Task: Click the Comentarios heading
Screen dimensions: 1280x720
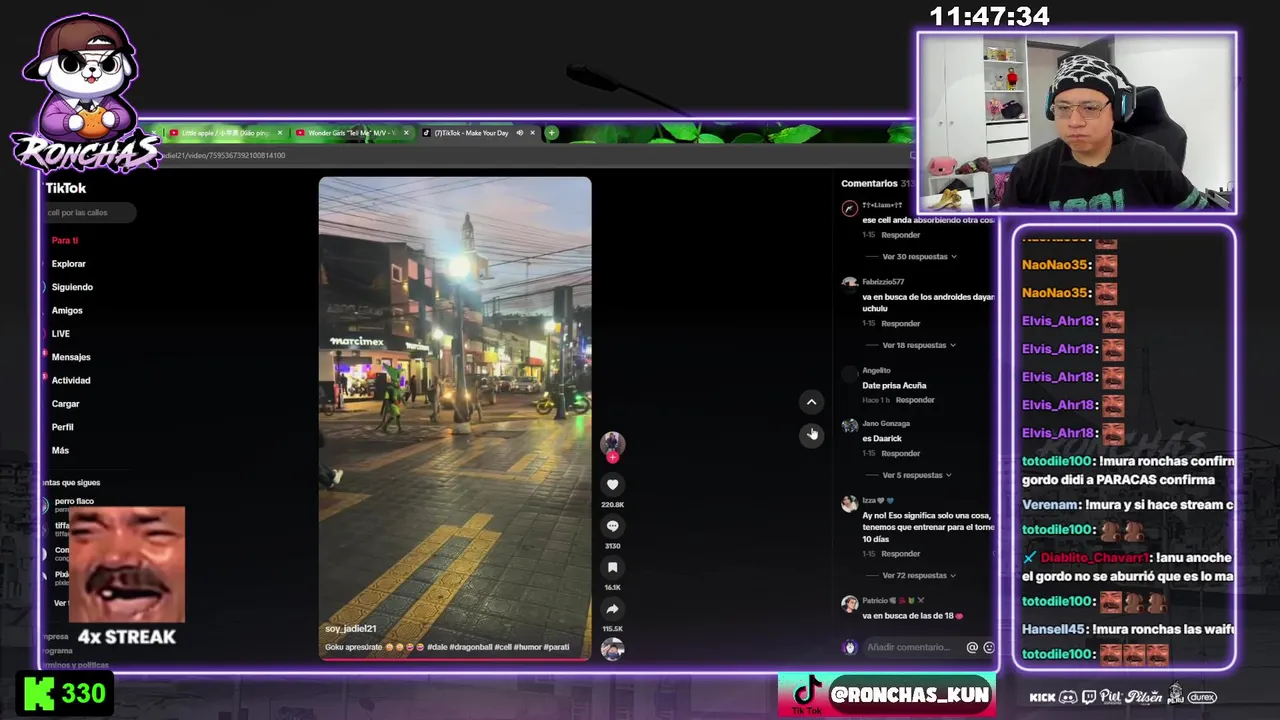Action: pyautogui.click(x=869, y=183)
